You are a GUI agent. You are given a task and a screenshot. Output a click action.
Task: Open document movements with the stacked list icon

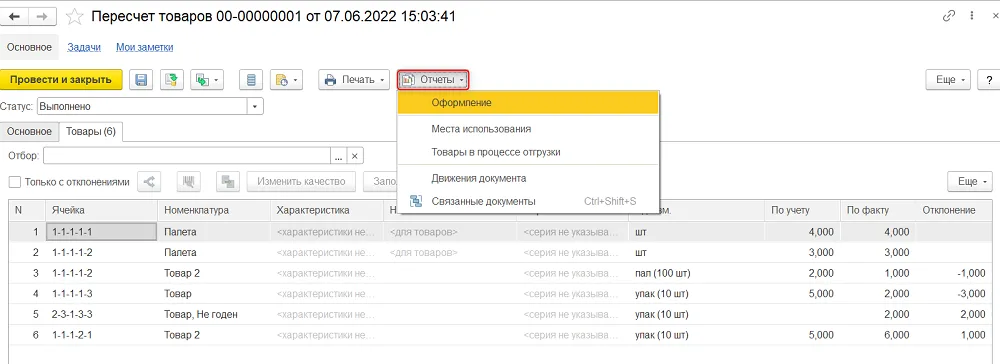coord(251,80)
